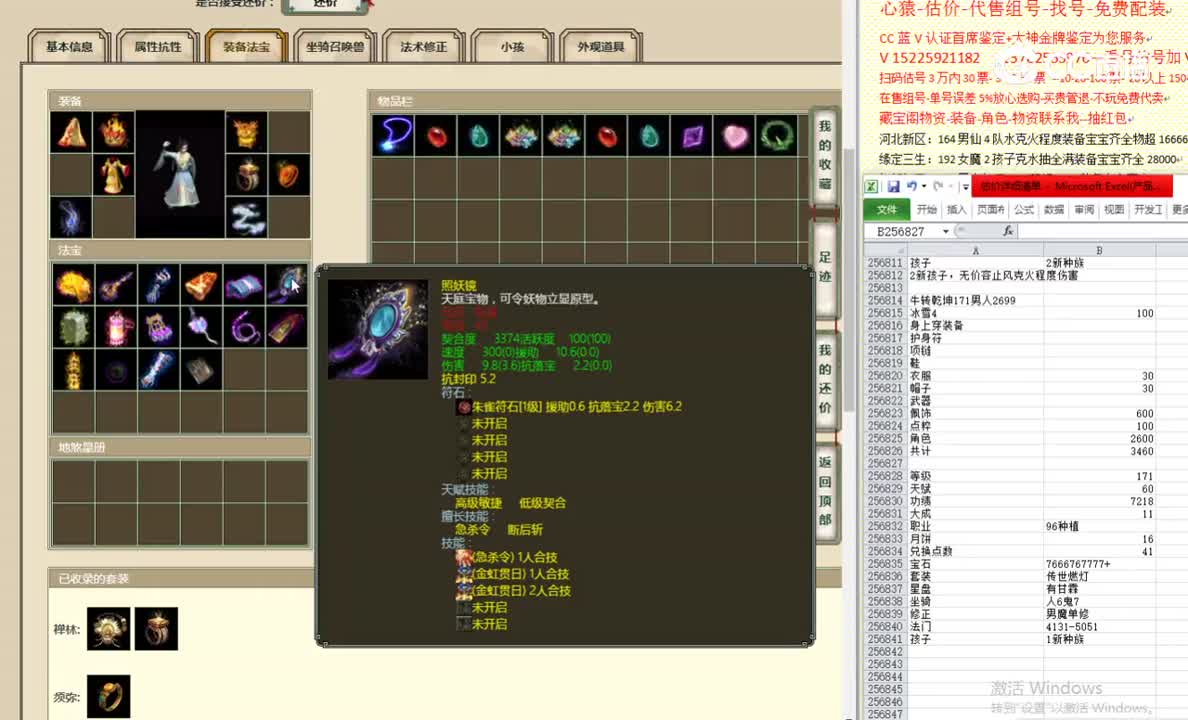Select the blue necklace inventory item
Screen dimensions: 1188x720
coord(393,136)
